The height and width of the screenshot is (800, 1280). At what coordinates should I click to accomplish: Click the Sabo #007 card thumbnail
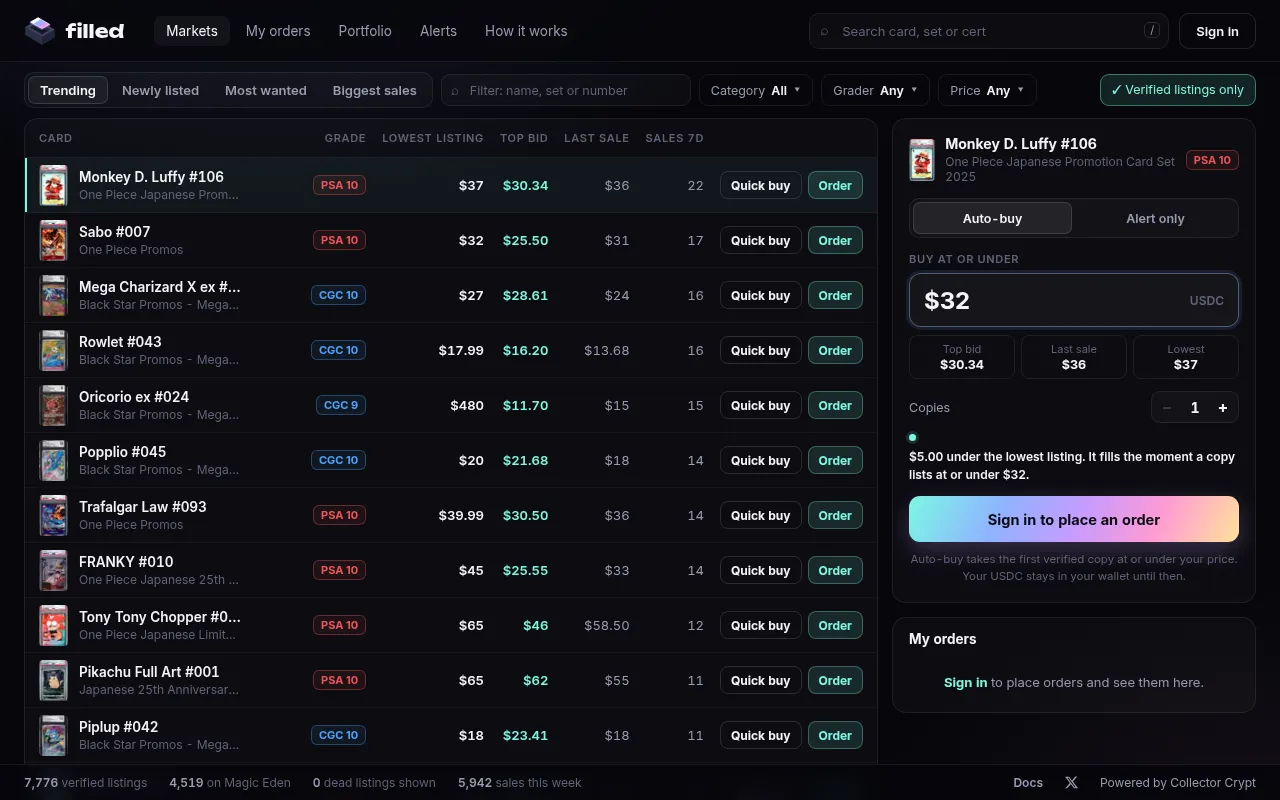(53, 240)
